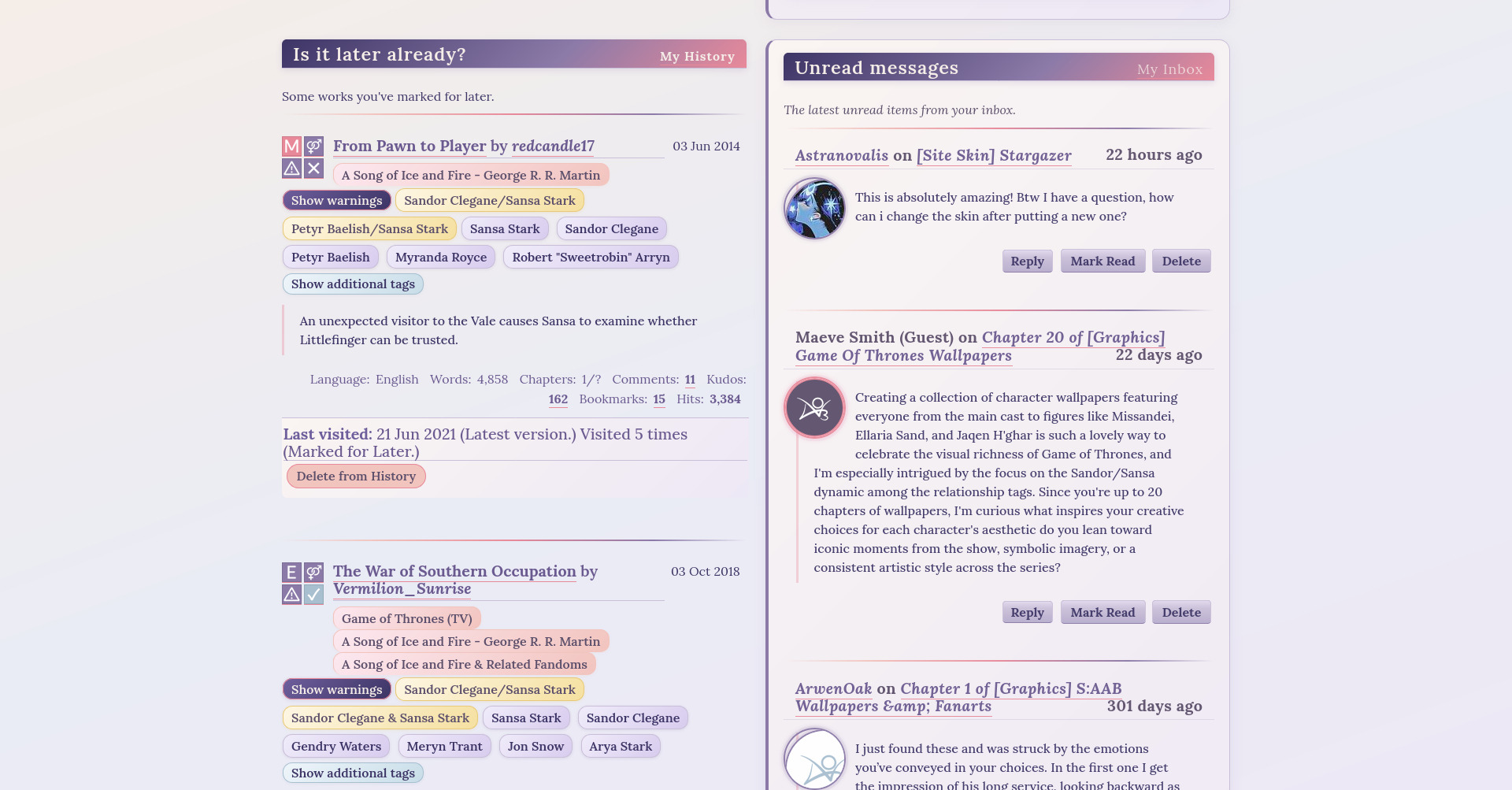Viewport: 1512px width, 790px height.
Task: Select the Gendry Waters character tag
Action: click(x=336, y=746)
